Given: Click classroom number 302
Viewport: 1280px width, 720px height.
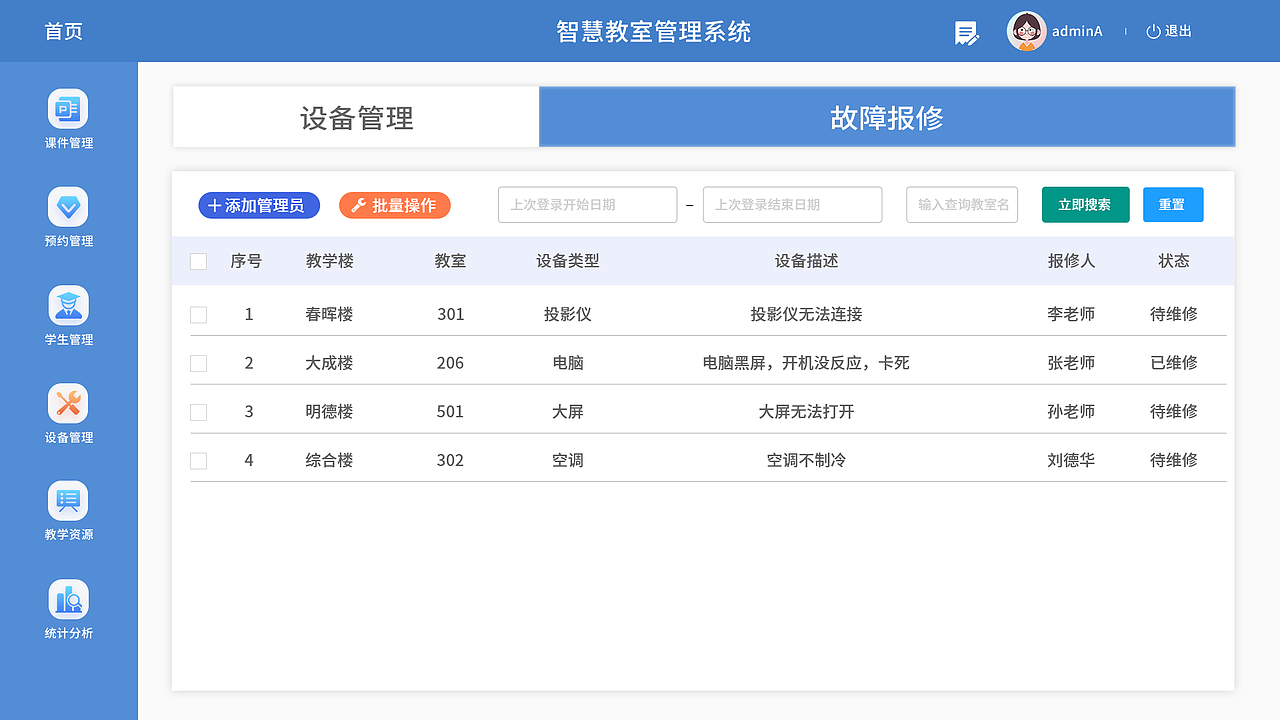Looking at the screenshot, I should tap(451, 460).
